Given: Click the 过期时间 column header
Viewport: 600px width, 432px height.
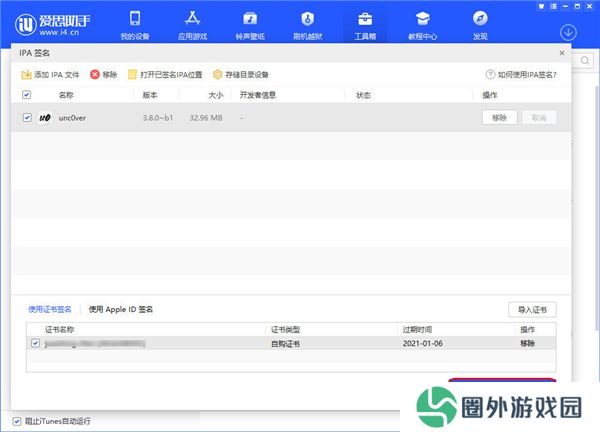Looking at the screenshot, I should pyautogui.click(x=417, y=329).
